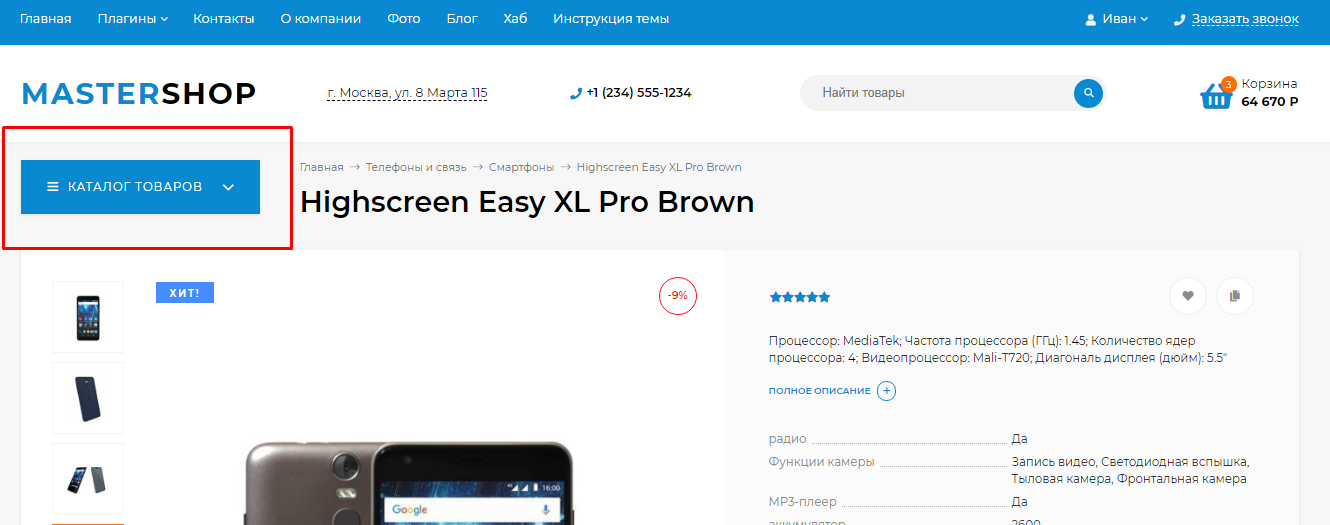The width and height of the screenshot is (1330, 525).
Task: Open the Плагины menu dropdown
Action: point(132,19)
